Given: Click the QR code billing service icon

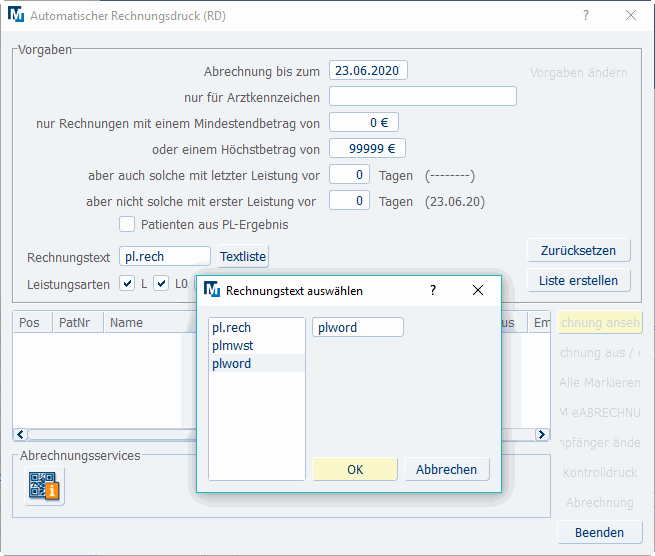Looking at the screenshot, I should (x=44, y=486).
